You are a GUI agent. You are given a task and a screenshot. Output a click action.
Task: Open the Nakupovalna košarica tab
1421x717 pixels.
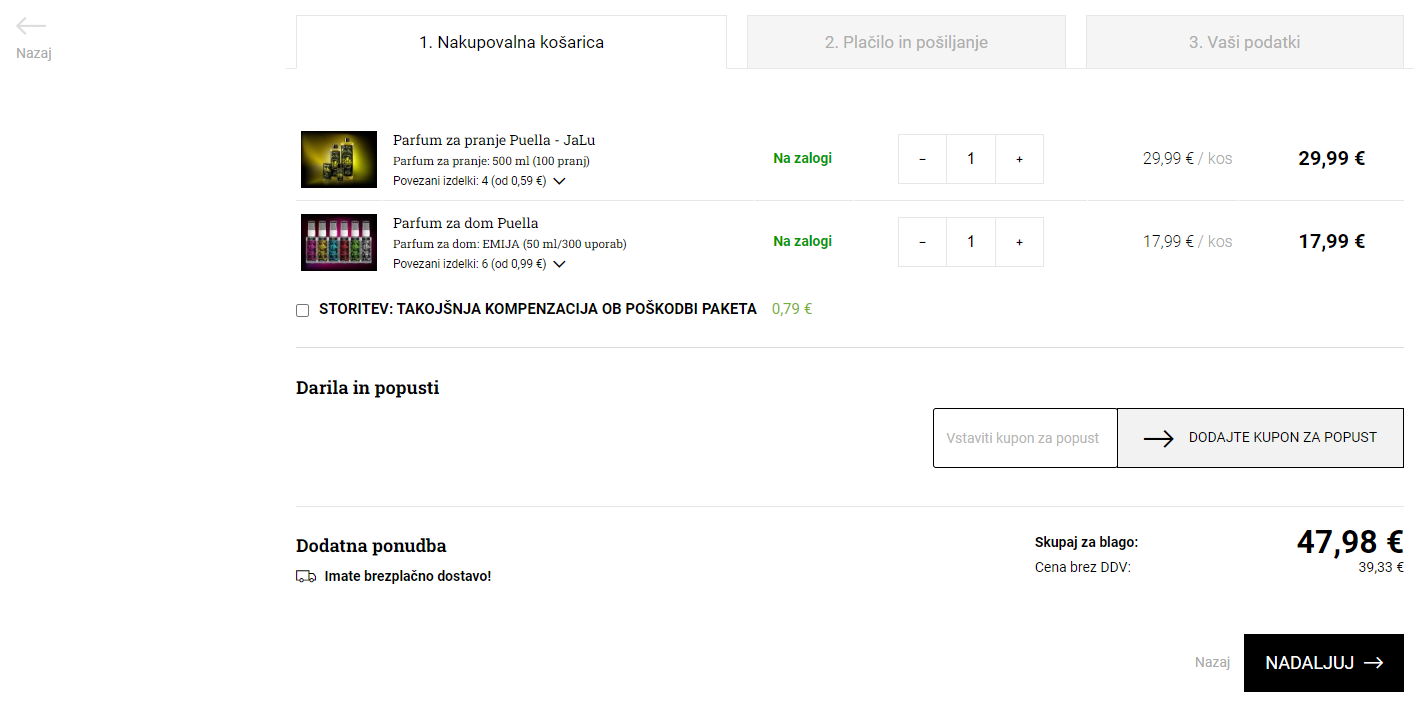[511, 42]
